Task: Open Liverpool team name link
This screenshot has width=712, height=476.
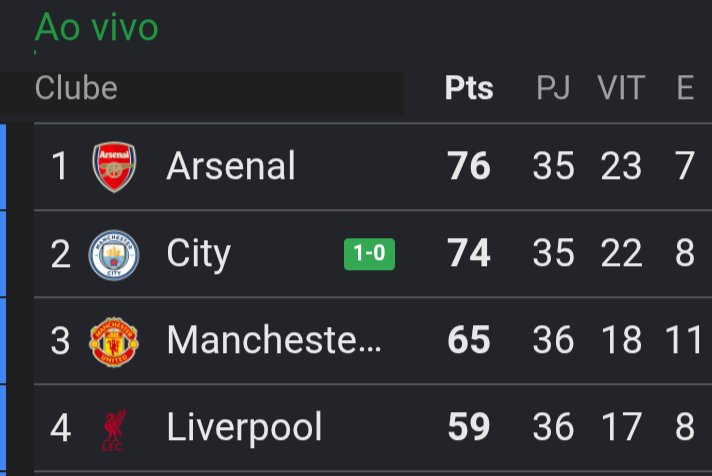Action: coord(244,427)
